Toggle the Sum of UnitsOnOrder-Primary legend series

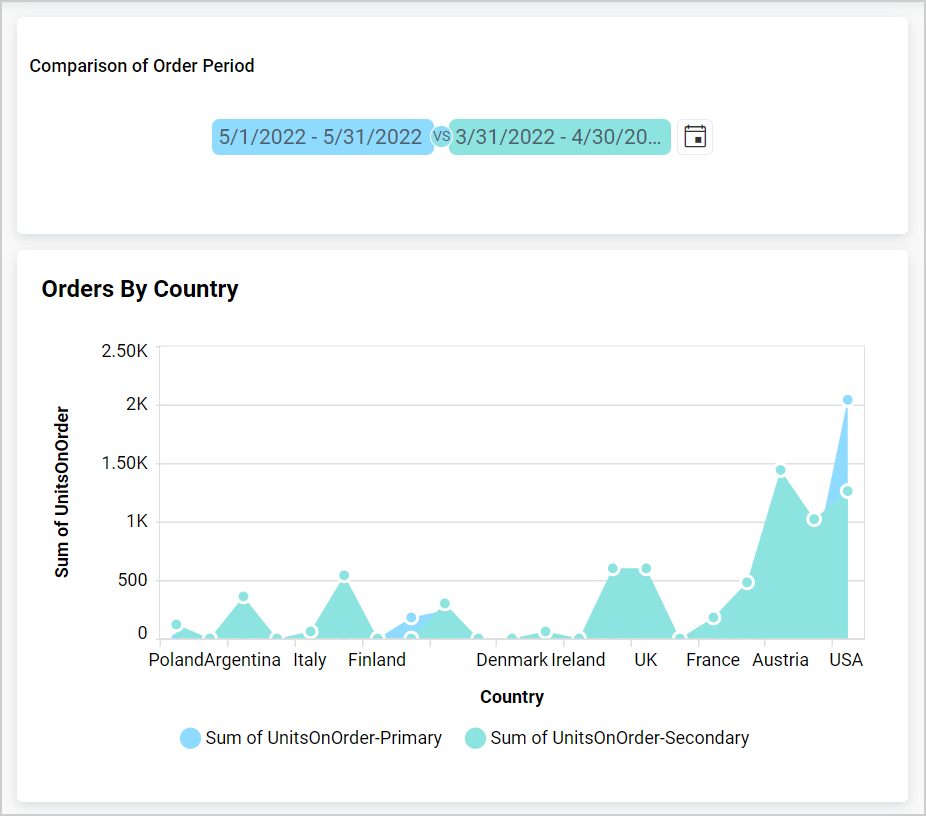pos(322,738)
